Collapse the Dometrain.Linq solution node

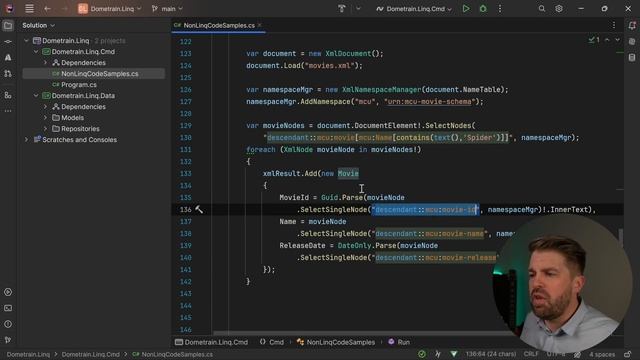(27, 41)
